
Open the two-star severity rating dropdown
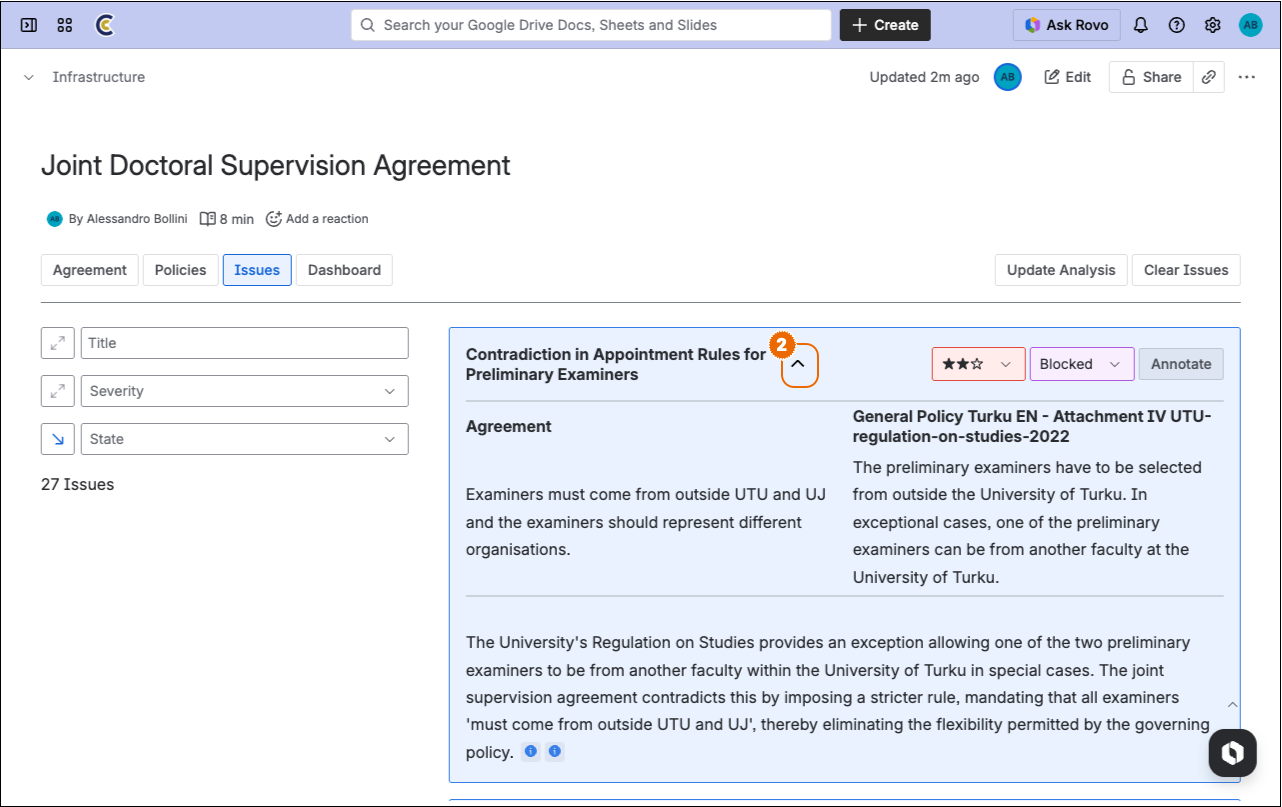point(978,364)
